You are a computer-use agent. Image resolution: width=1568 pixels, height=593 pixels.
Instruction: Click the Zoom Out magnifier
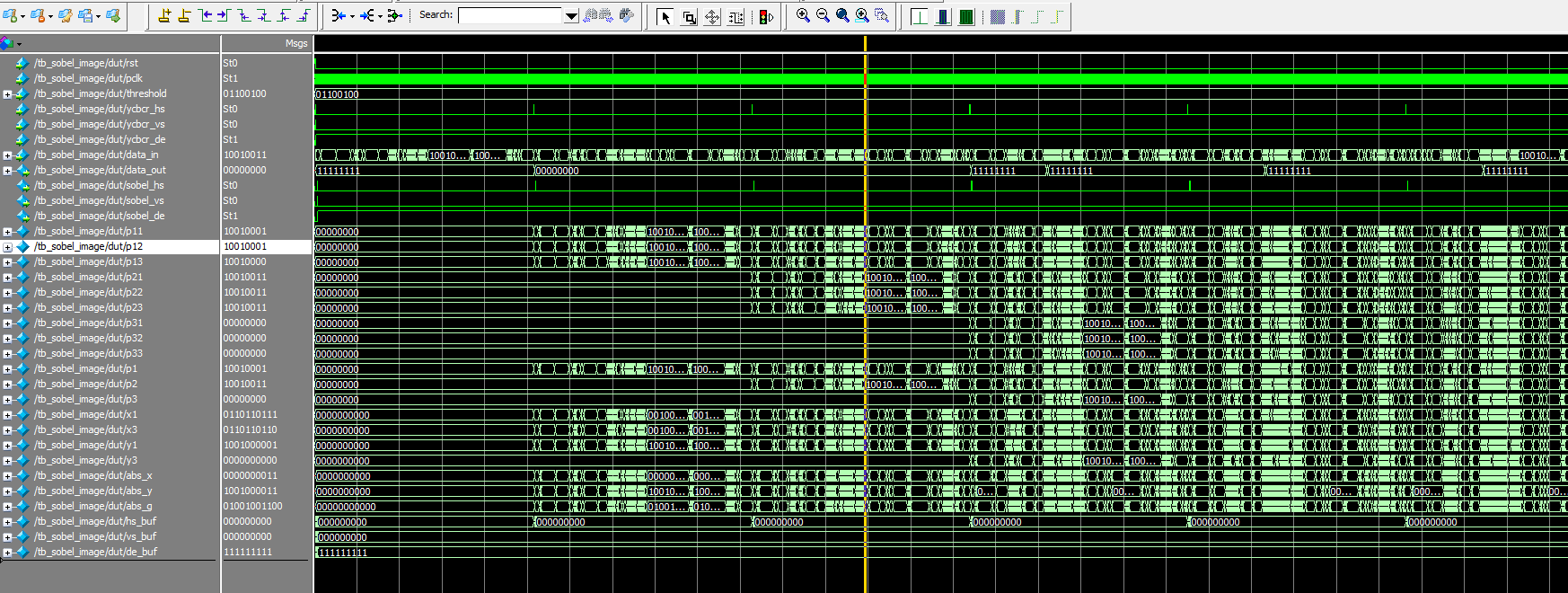coord(823,15)
